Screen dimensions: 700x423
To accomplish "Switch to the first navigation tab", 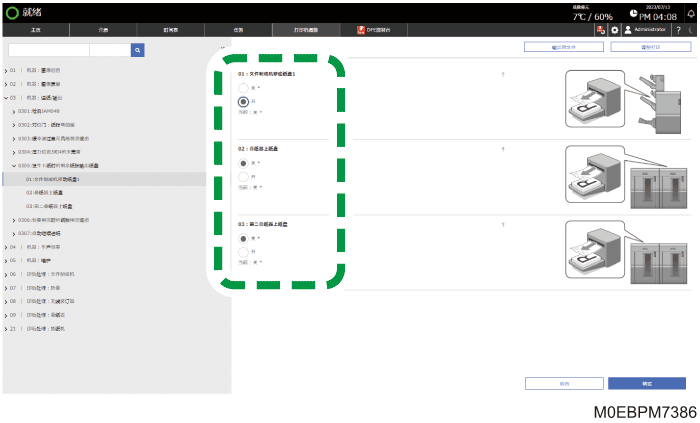I will [36, 30].
